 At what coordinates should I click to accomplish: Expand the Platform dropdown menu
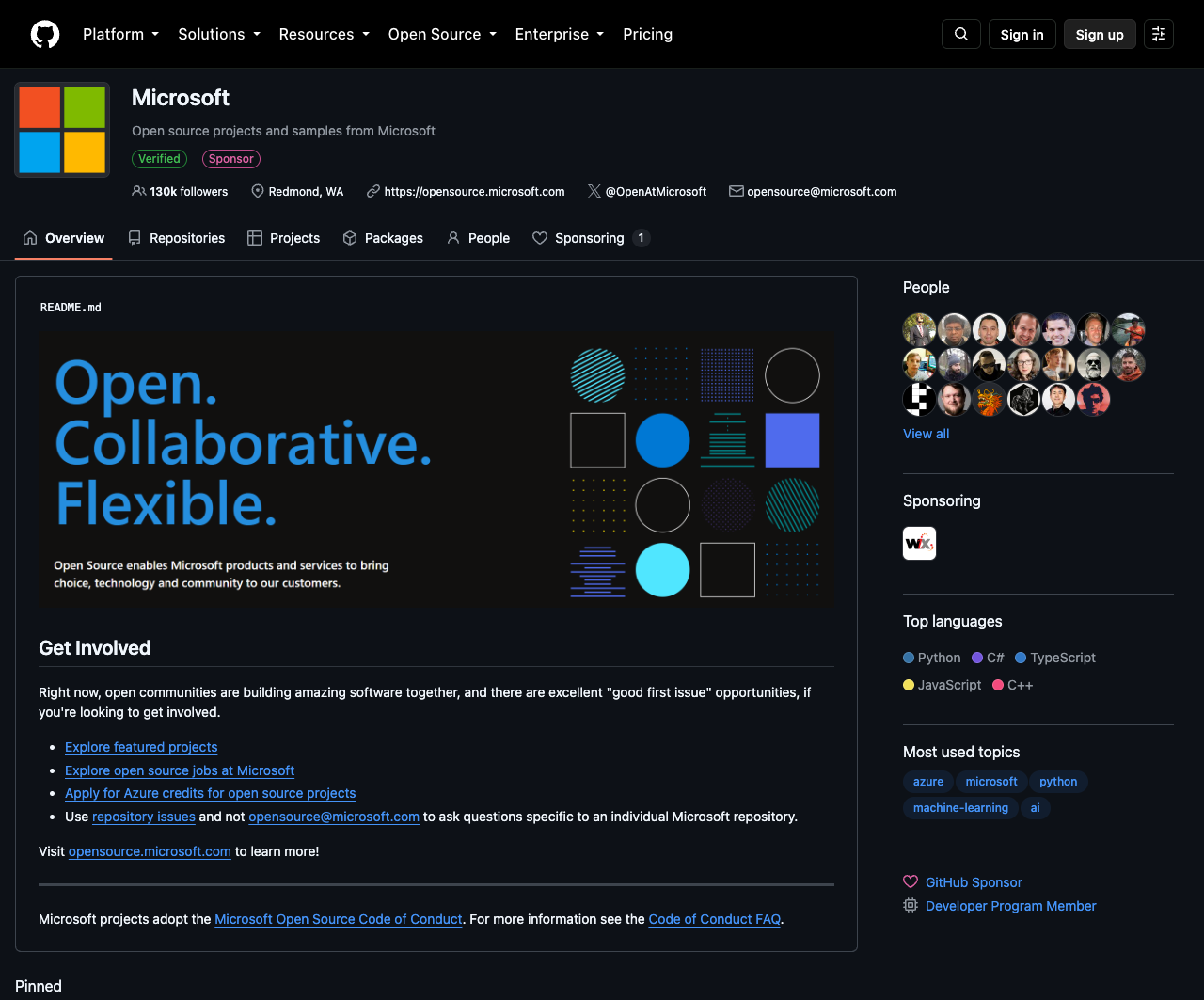[121, 34]
